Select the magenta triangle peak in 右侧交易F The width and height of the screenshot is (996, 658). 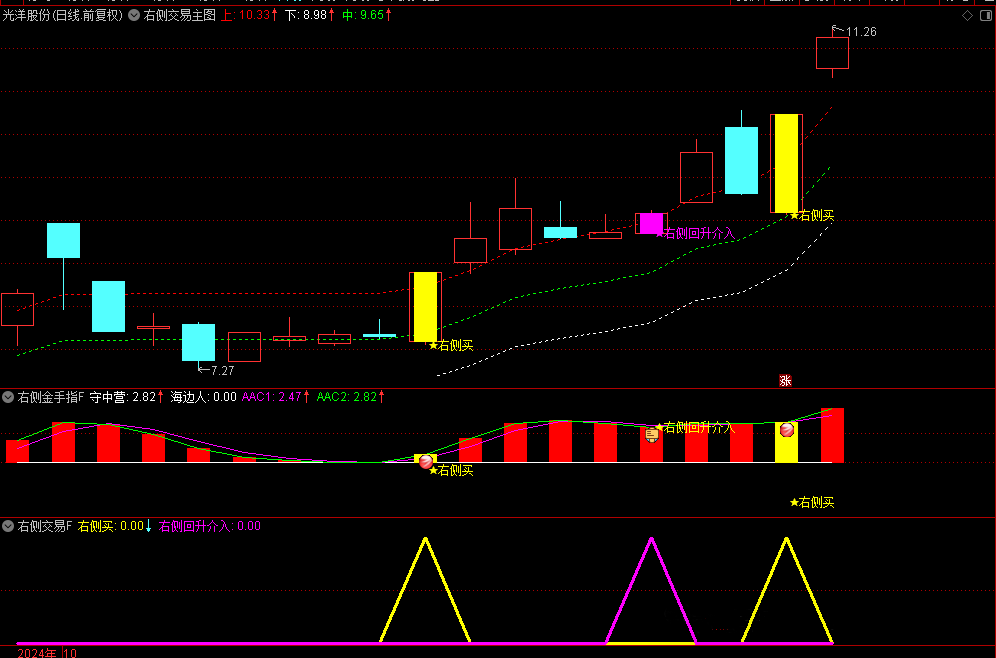pyautogui.click(x=651, y=541)
